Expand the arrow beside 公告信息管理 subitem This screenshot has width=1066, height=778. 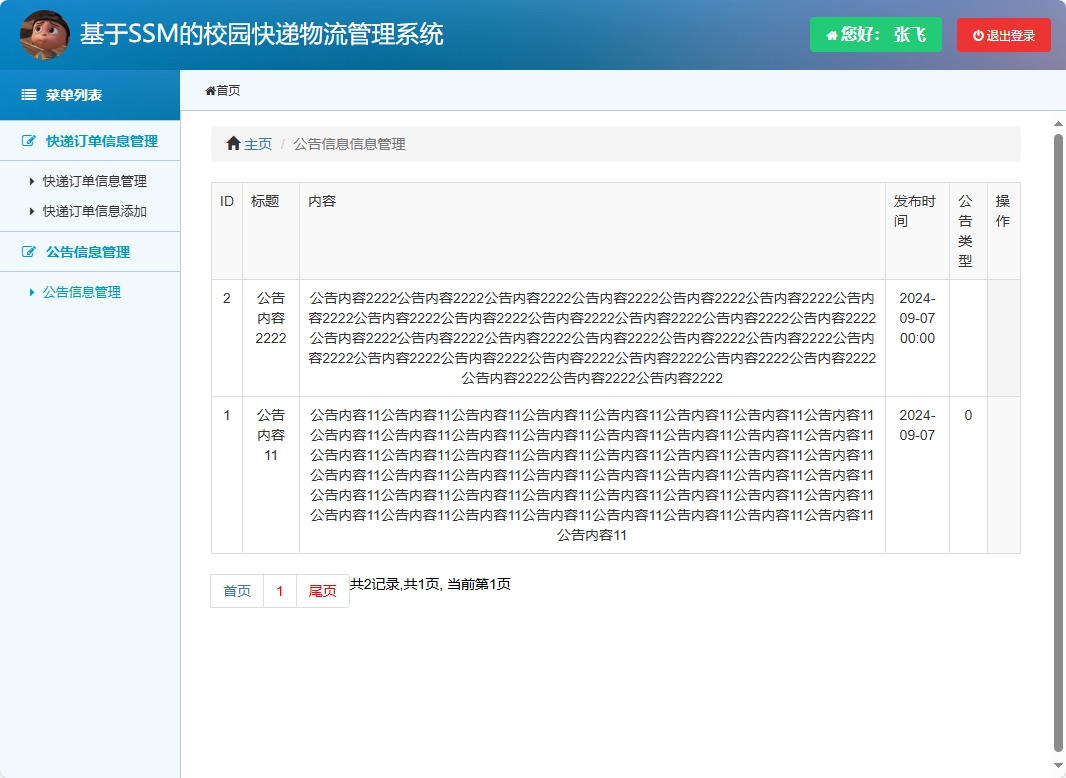pos(31,291)
